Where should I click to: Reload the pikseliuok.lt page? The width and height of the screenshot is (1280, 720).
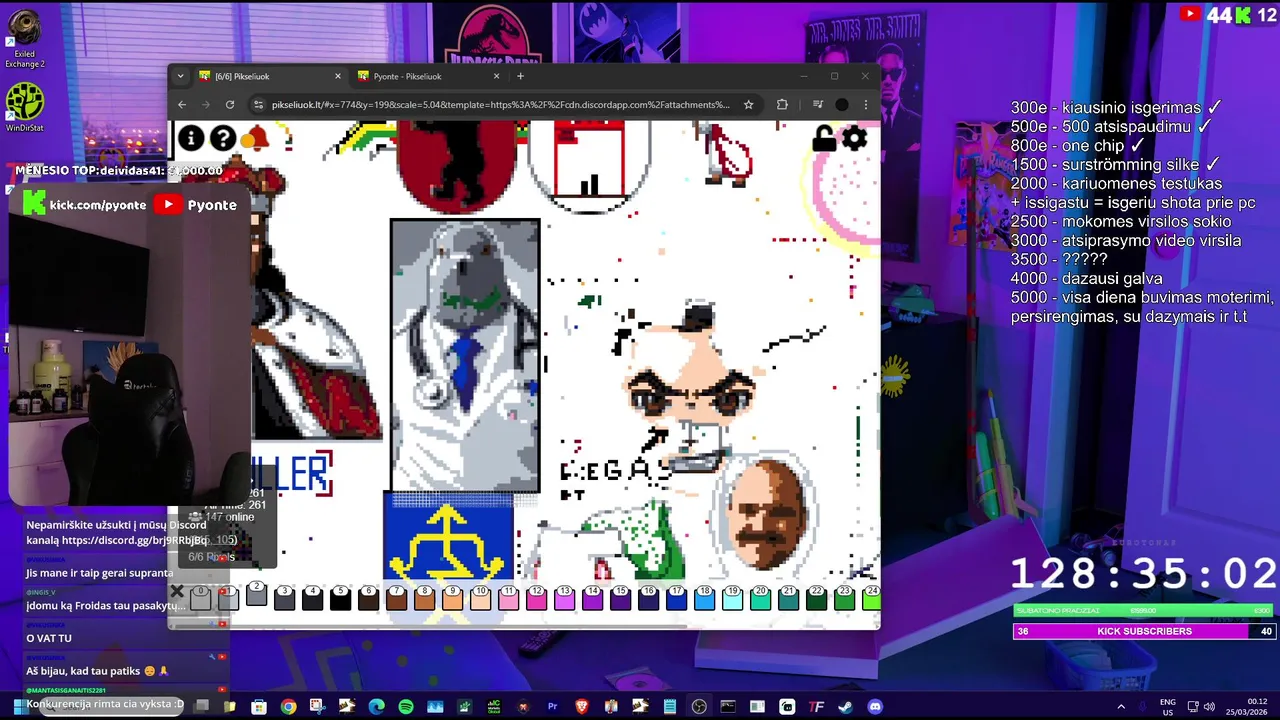click(230, 104)
